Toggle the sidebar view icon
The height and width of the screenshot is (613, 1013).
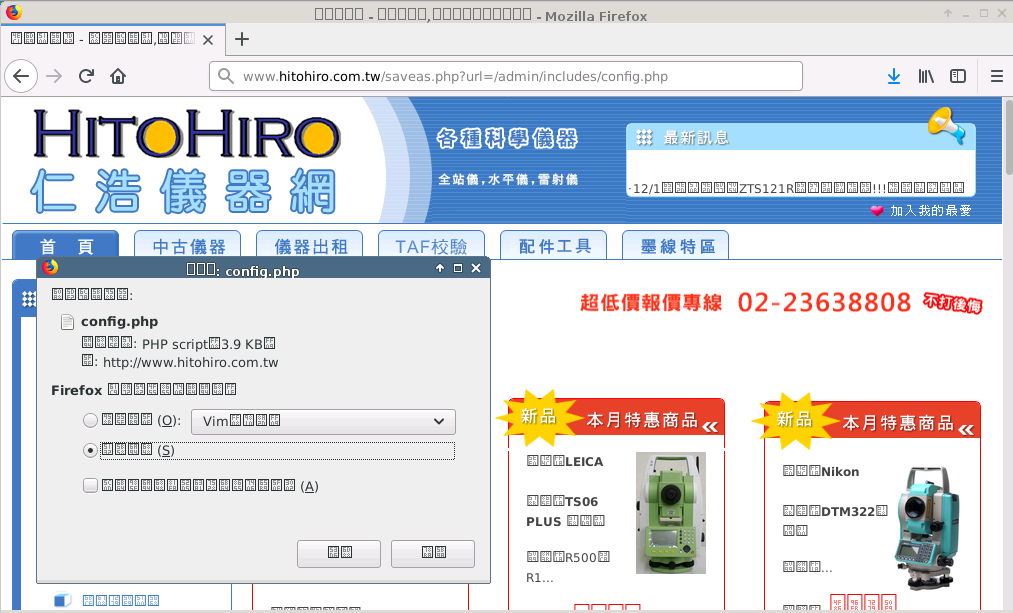tap(958, 76)
